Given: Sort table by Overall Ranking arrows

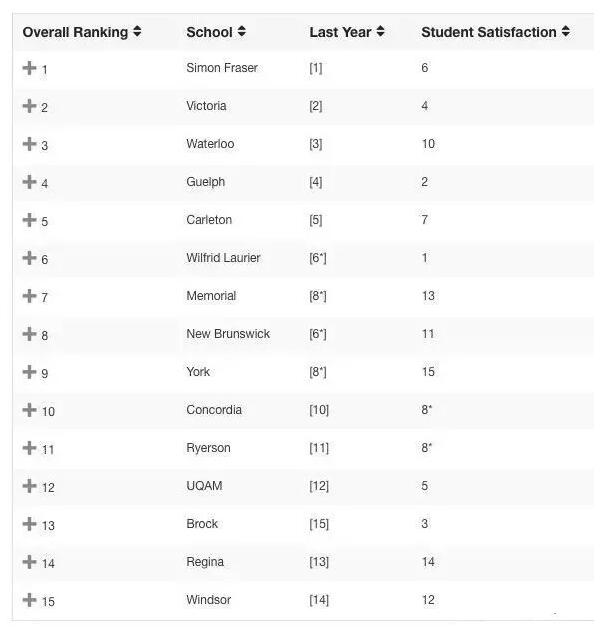Looking at the screenshot, I should click(137, 32).
